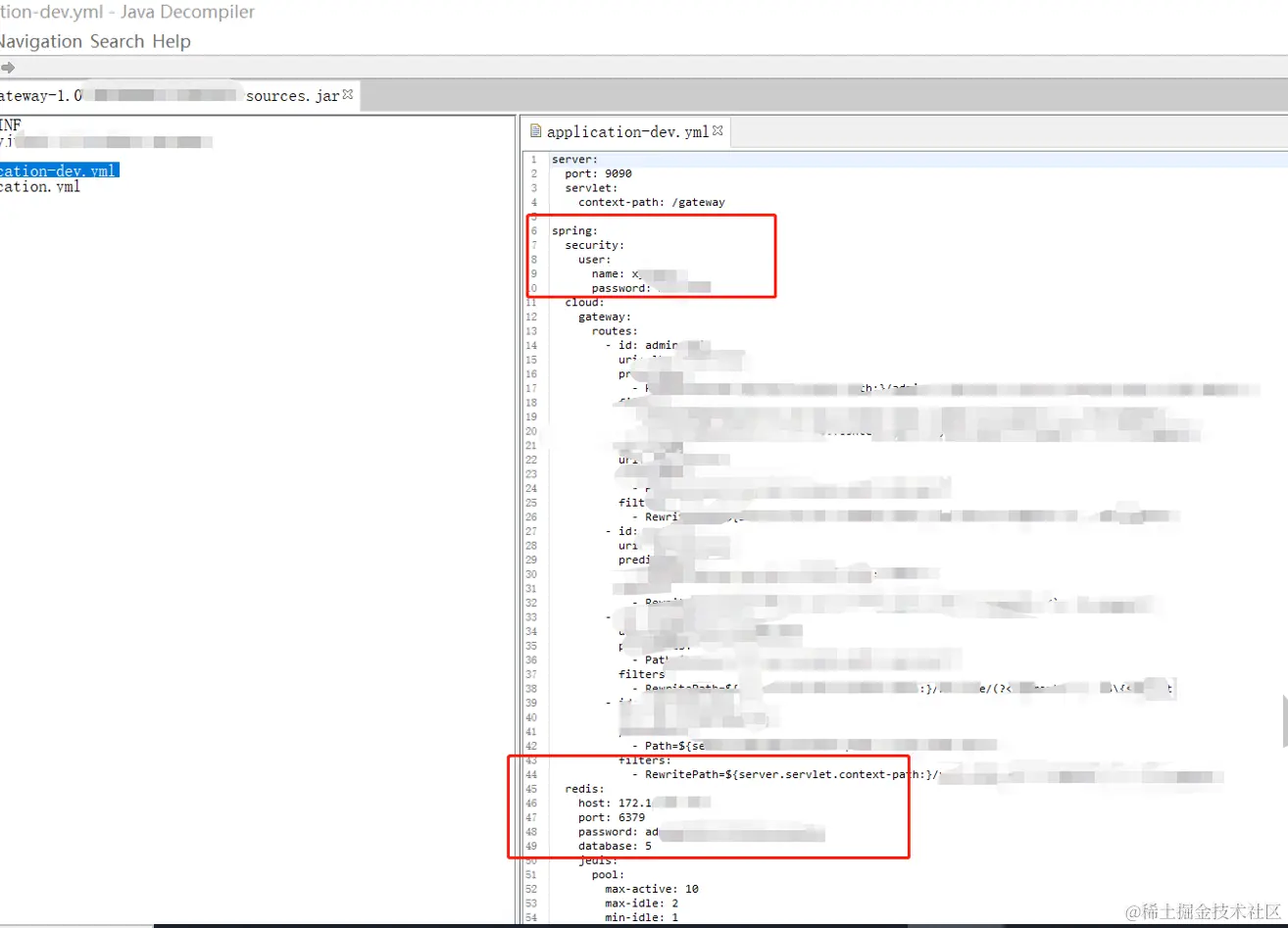Select the INF folder in tree
Image resolution: width=1288 pixels, height=928 pixels.
pyautogui.click(x=11, y=124)
